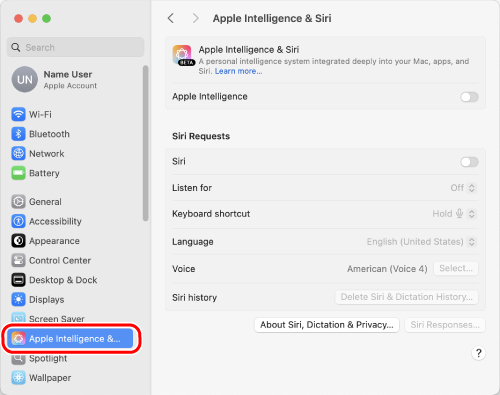Follow the Learn more link
The height and width of the screenshot is (395, 500).
tap(238, 71)
